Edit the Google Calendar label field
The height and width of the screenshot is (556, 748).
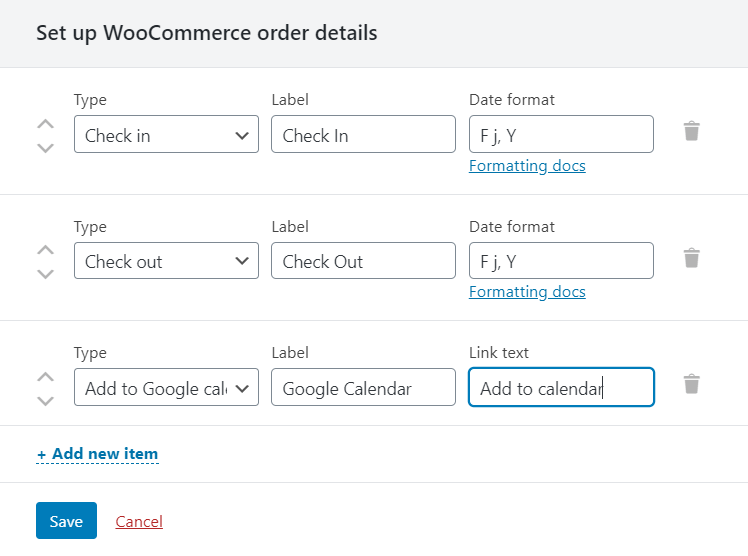pos(363,387)
